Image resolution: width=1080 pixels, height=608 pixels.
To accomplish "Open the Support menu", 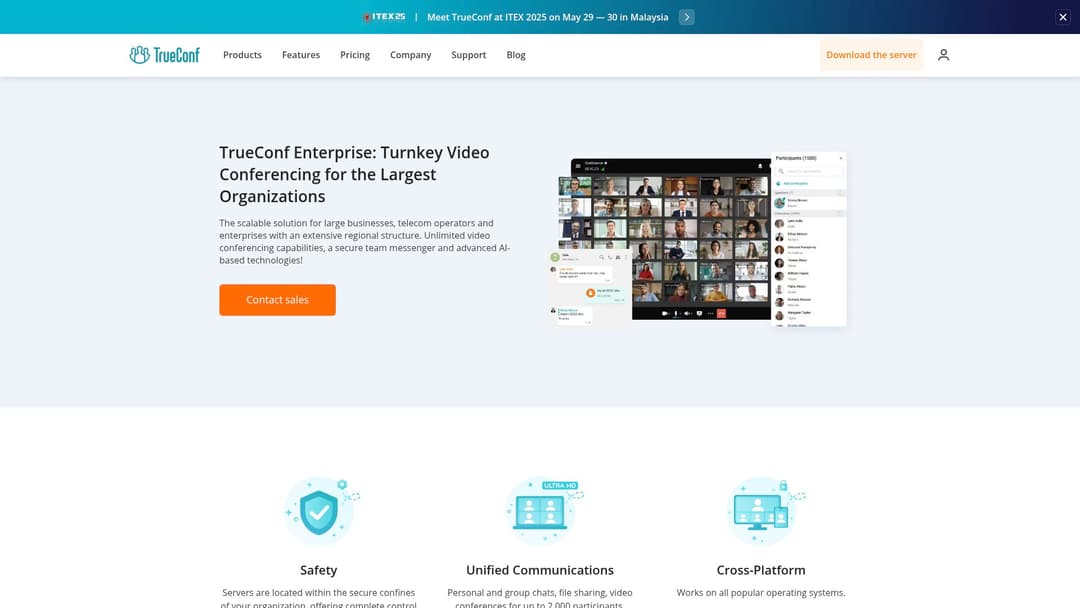I will click(x=468, y=55).
